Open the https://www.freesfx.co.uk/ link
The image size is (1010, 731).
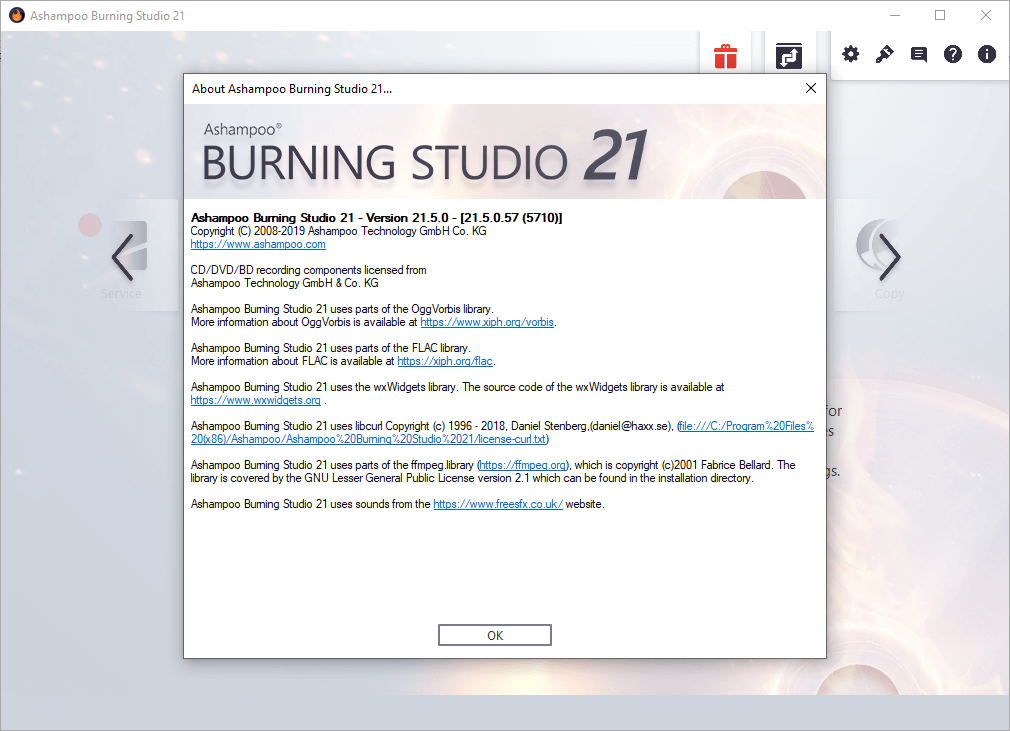point(498,504)
